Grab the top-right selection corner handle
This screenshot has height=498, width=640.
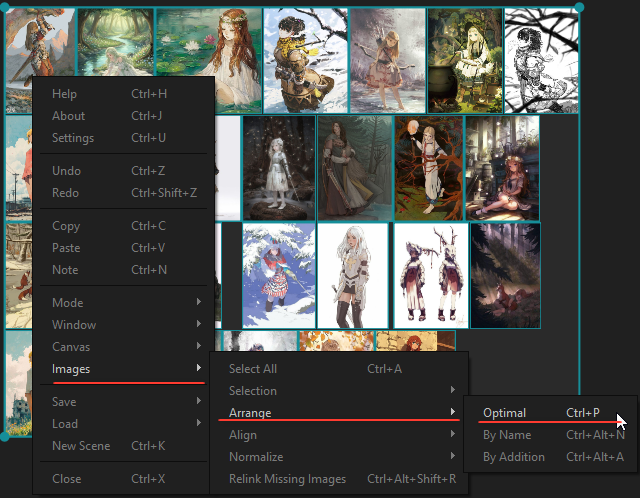coord(579,7)
